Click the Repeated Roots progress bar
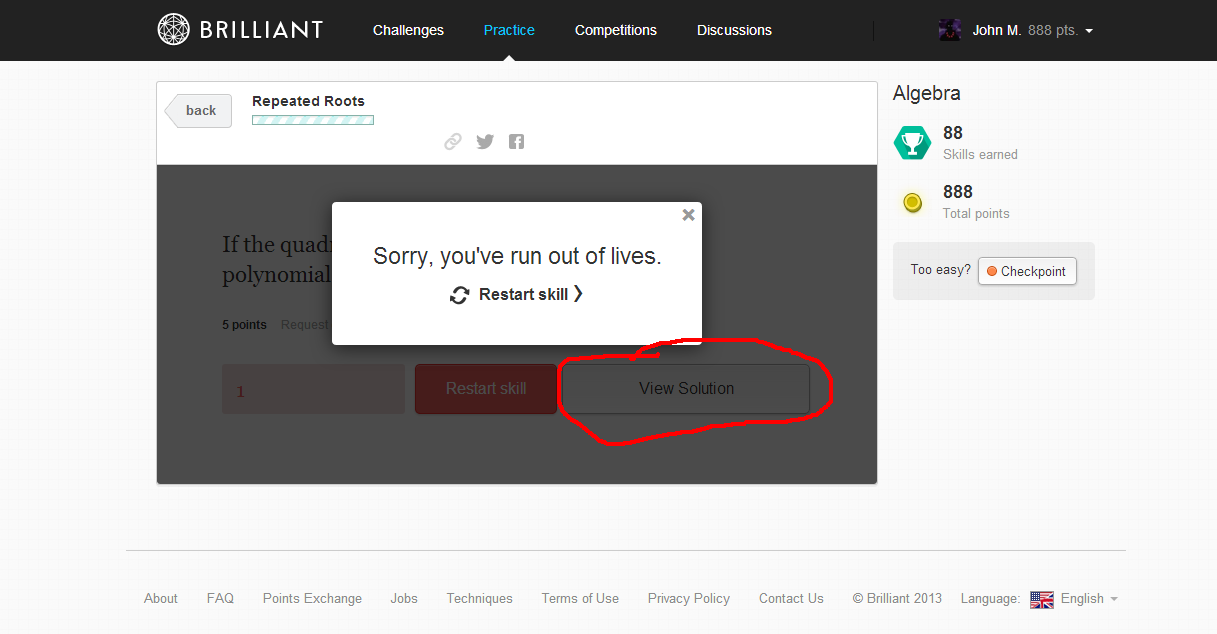 tap(313, 120)
